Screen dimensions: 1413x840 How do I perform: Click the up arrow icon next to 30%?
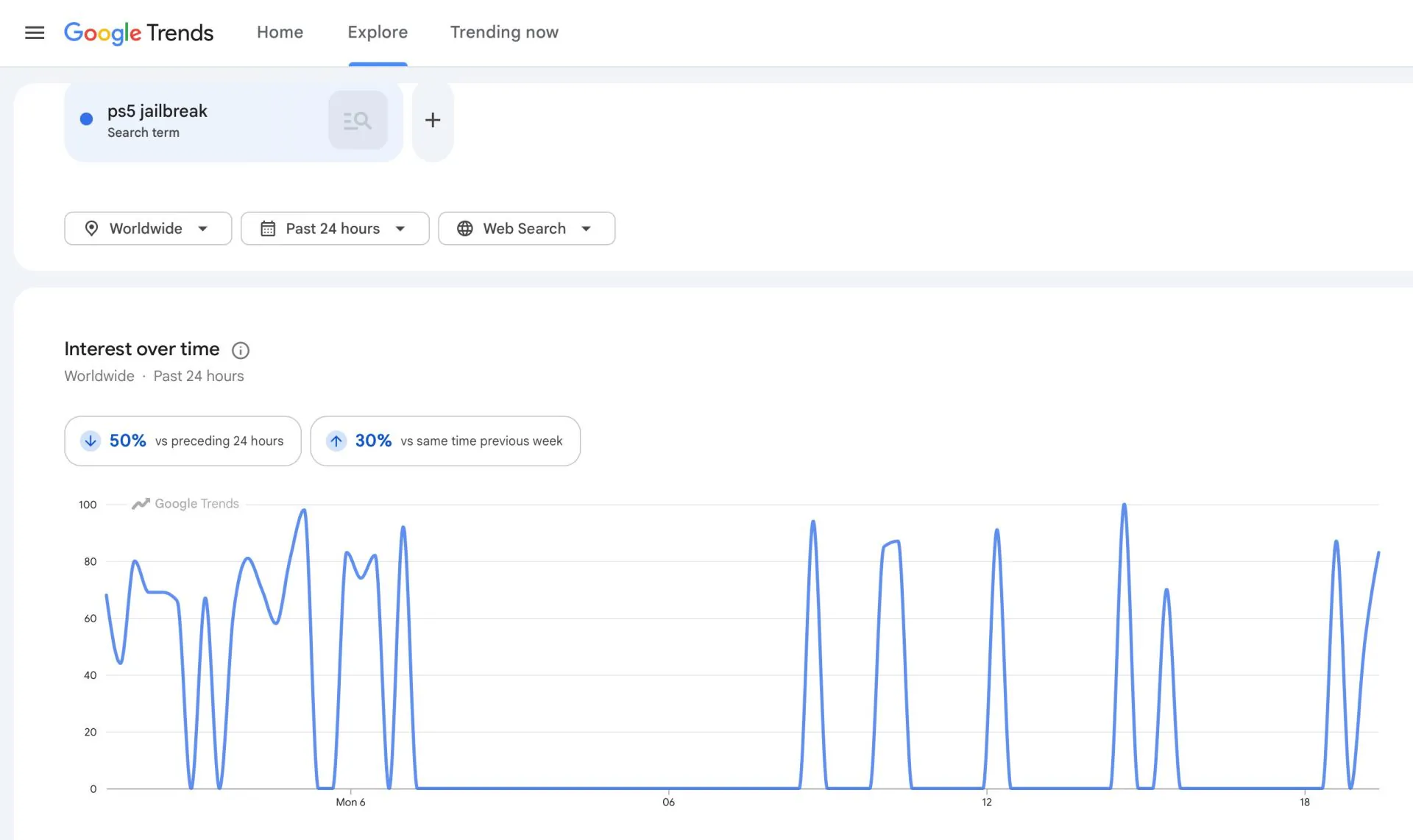(336, 441)
